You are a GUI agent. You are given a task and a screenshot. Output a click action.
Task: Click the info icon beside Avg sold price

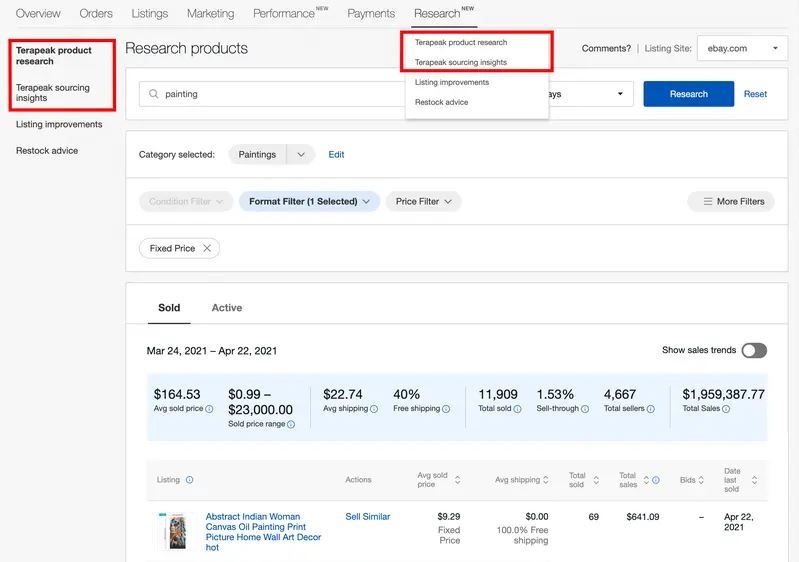click(x=209, y=409)
